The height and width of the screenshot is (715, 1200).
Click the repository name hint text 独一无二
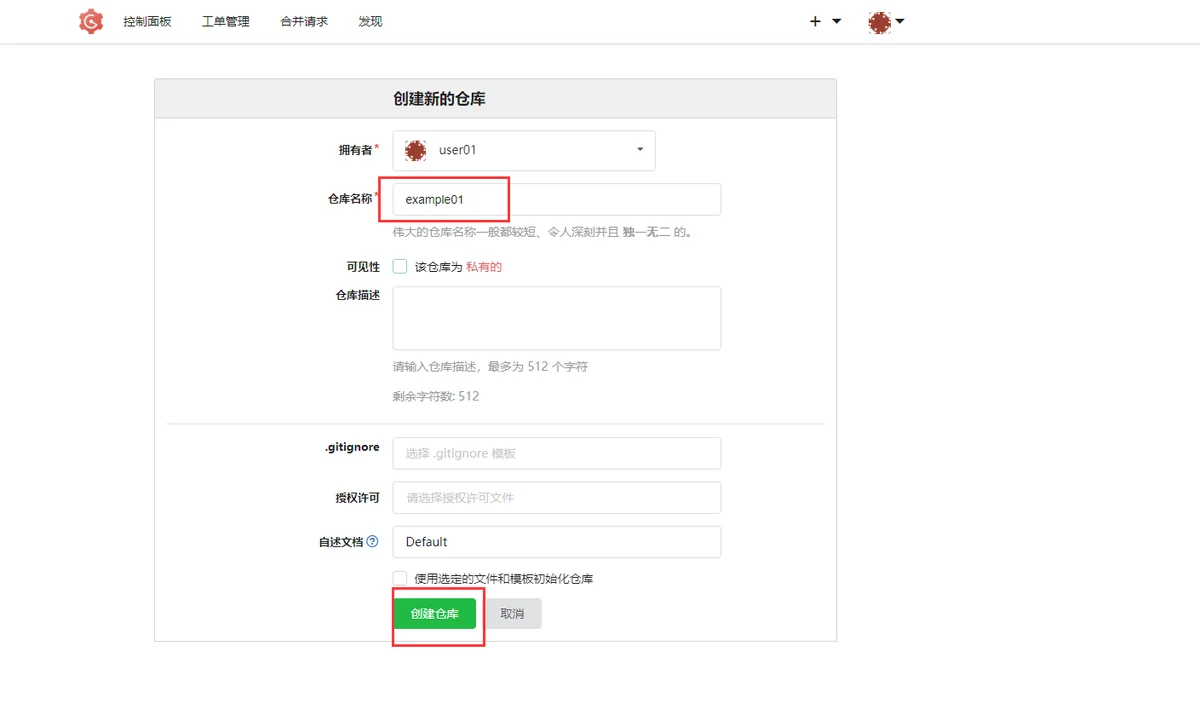[647, 232]
